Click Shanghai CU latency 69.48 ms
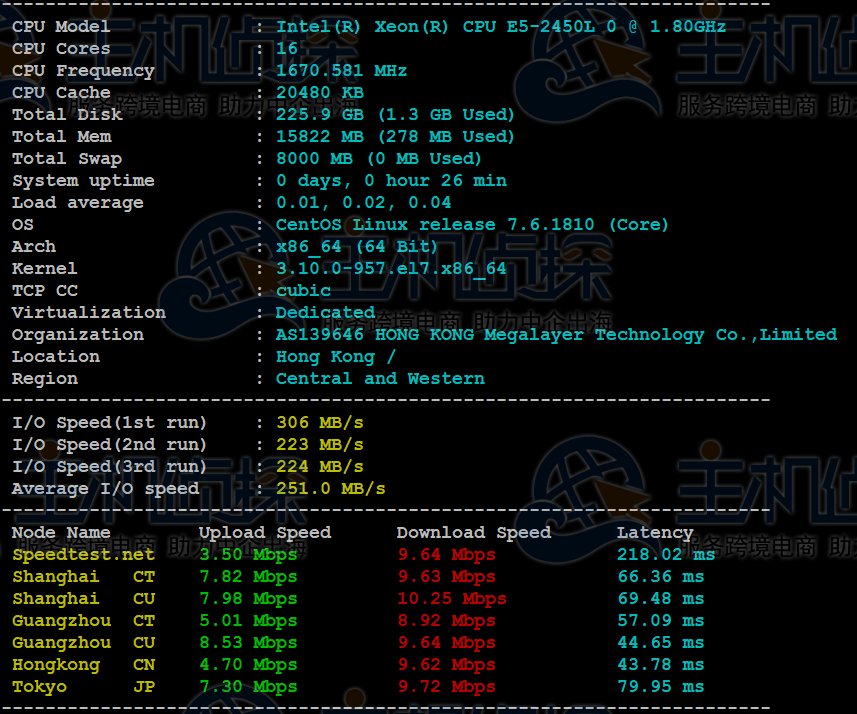Screen dimensions: 857x714 coord(661,599)
